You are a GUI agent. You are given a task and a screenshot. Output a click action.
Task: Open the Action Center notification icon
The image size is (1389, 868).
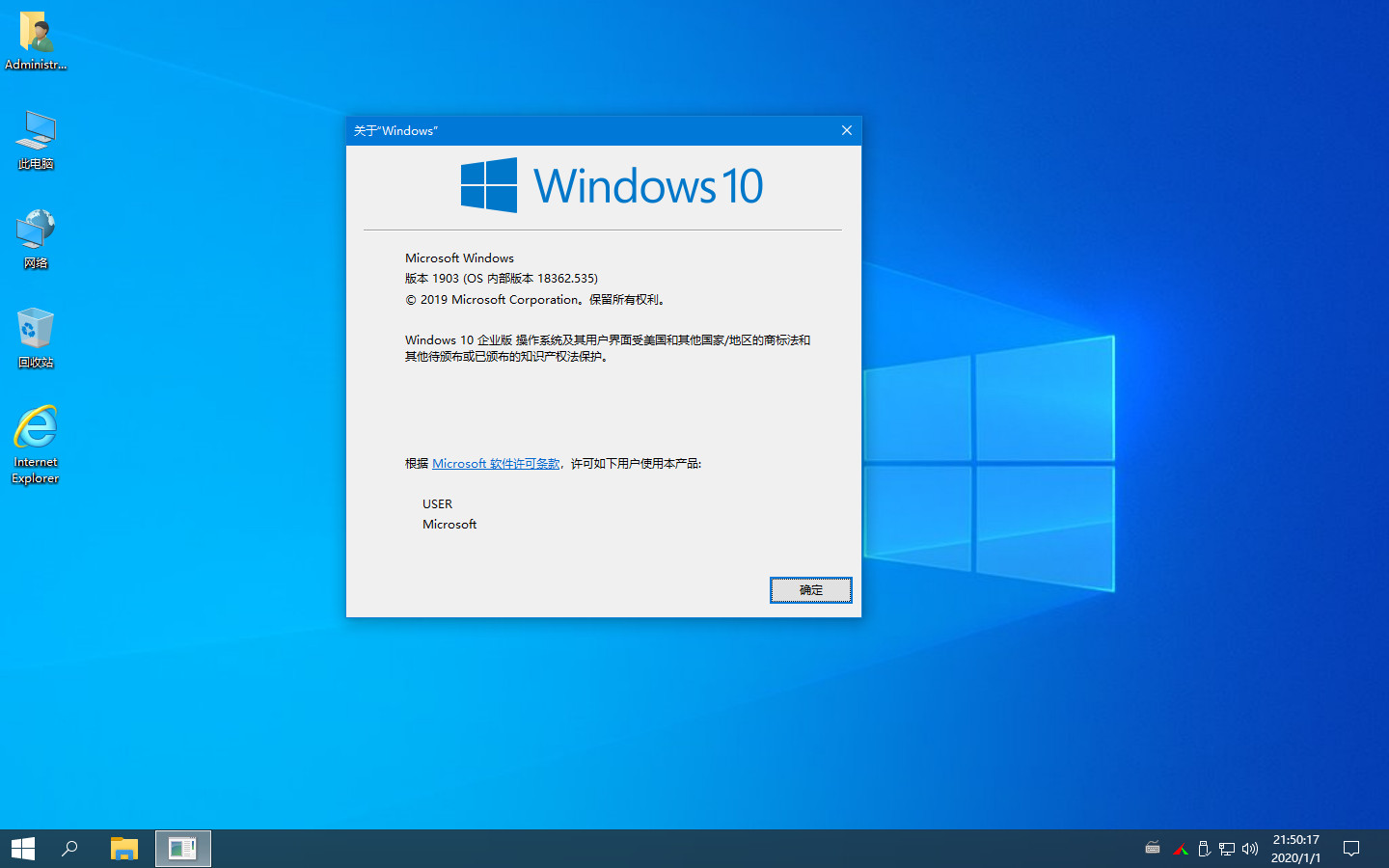click(1351, 849)
